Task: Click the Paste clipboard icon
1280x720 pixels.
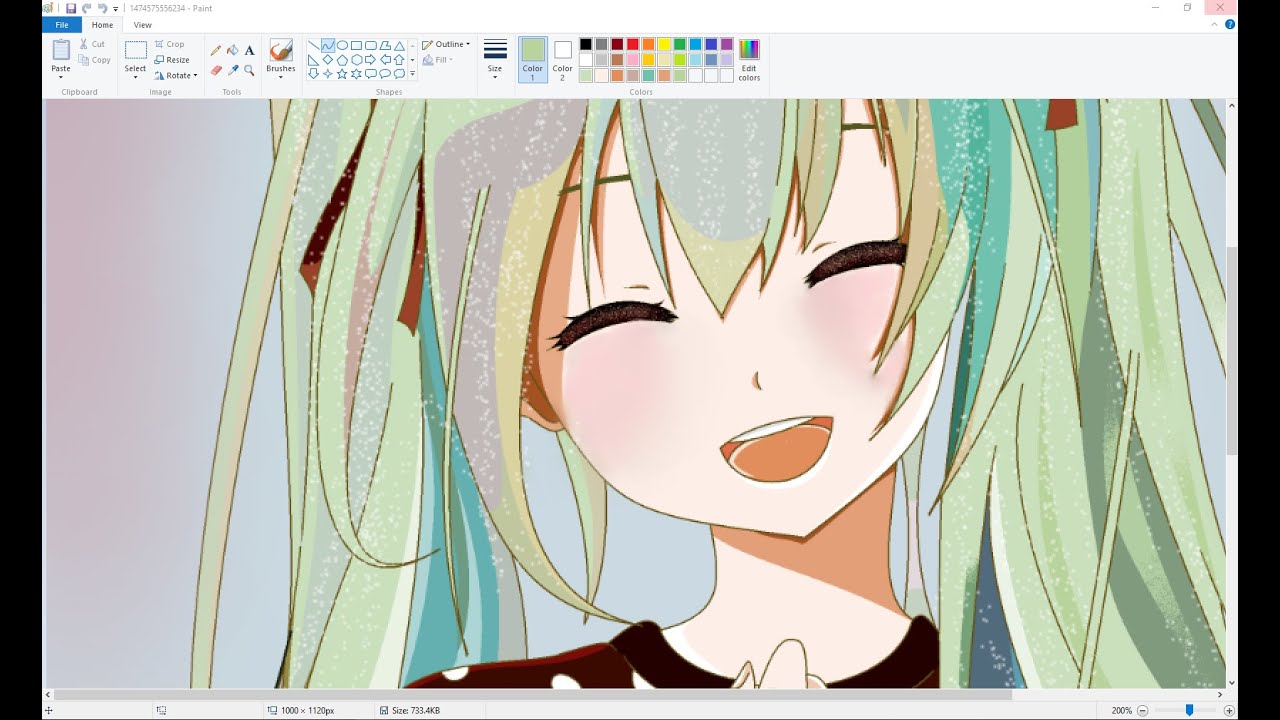Action: (x=61, y=50)
